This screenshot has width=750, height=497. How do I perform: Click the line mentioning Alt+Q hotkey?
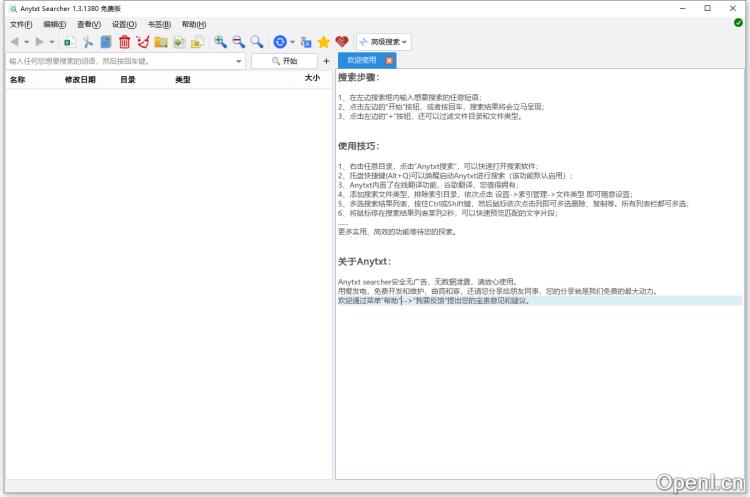point(455,176)
